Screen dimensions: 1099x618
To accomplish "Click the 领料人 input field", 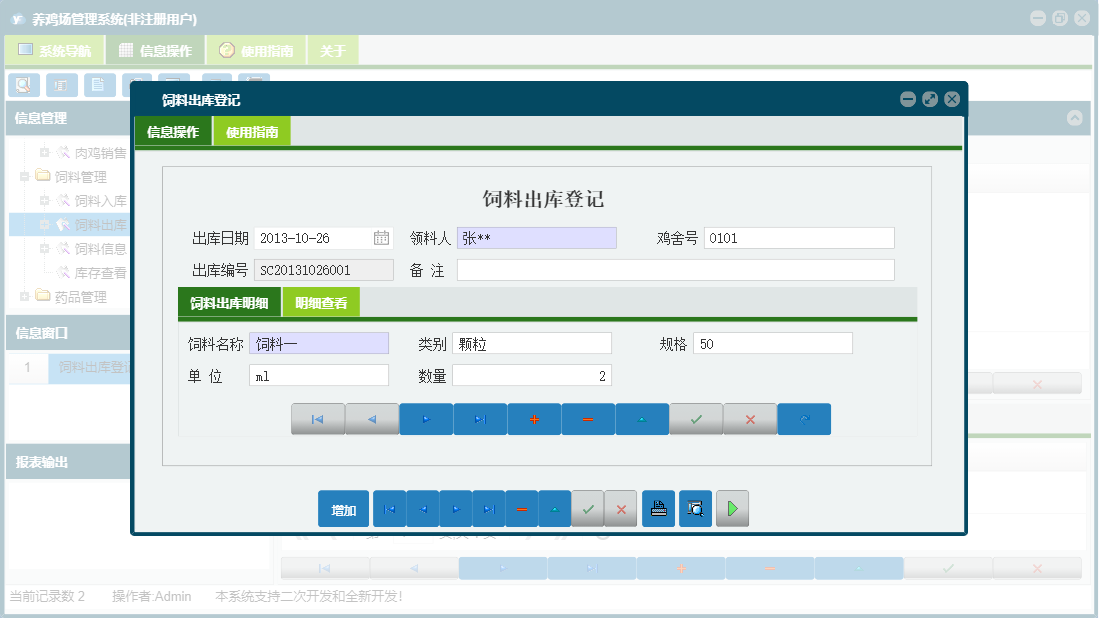I will [x=537, y=238].
